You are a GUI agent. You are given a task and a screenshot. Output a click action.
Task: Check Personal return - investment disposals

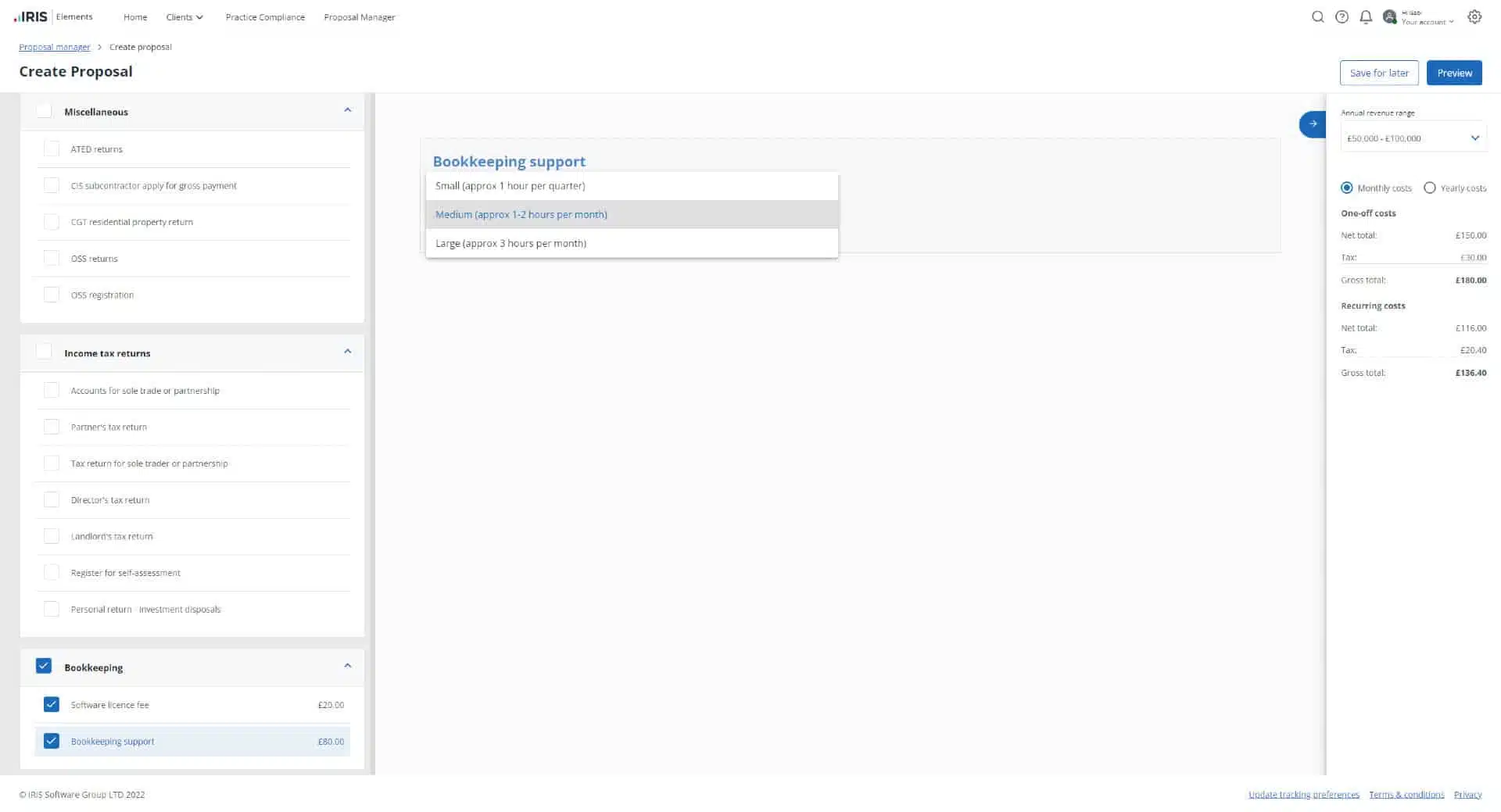click(x=52, y=609)
